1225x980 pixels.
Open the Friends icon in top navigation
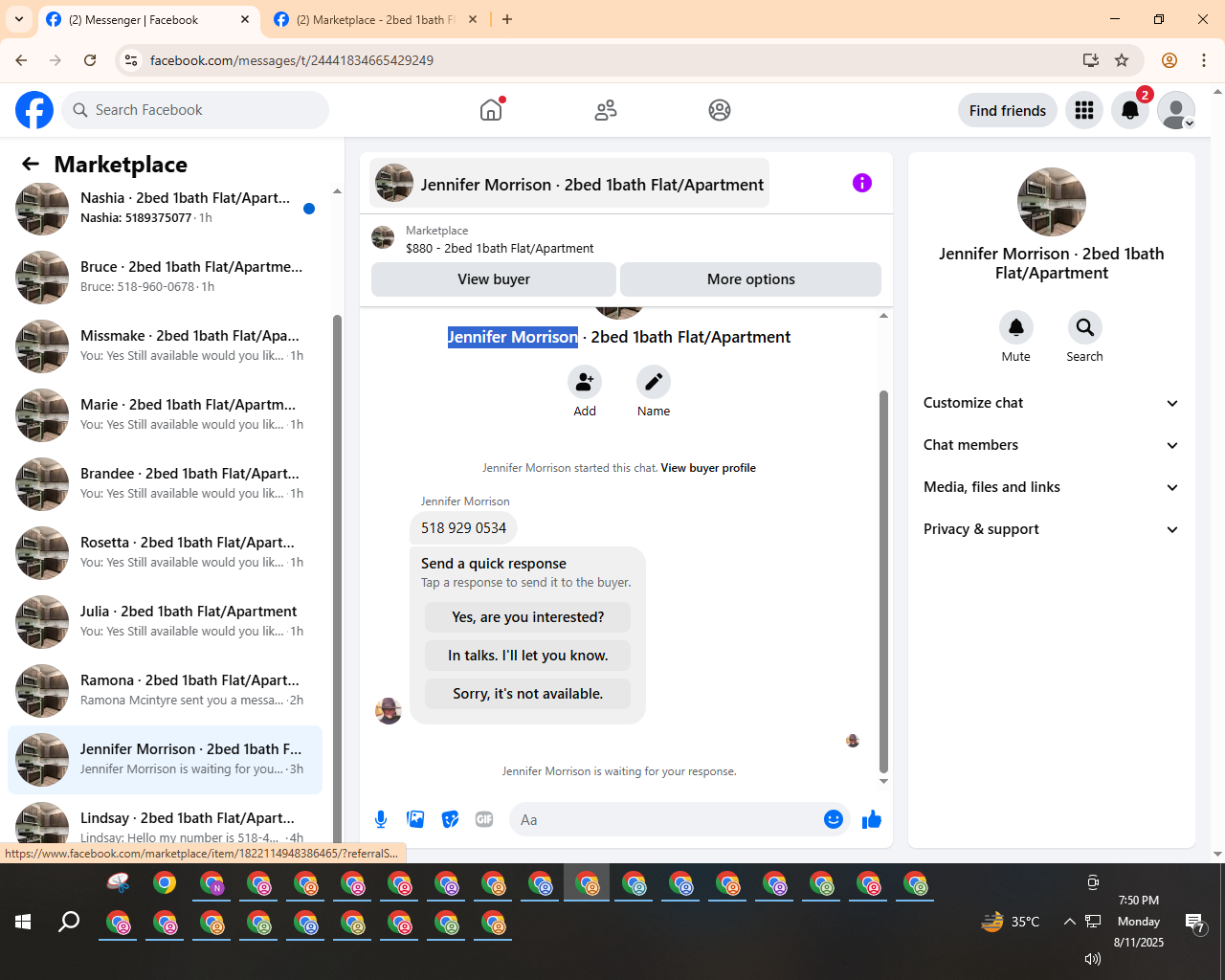pos(606,110)
